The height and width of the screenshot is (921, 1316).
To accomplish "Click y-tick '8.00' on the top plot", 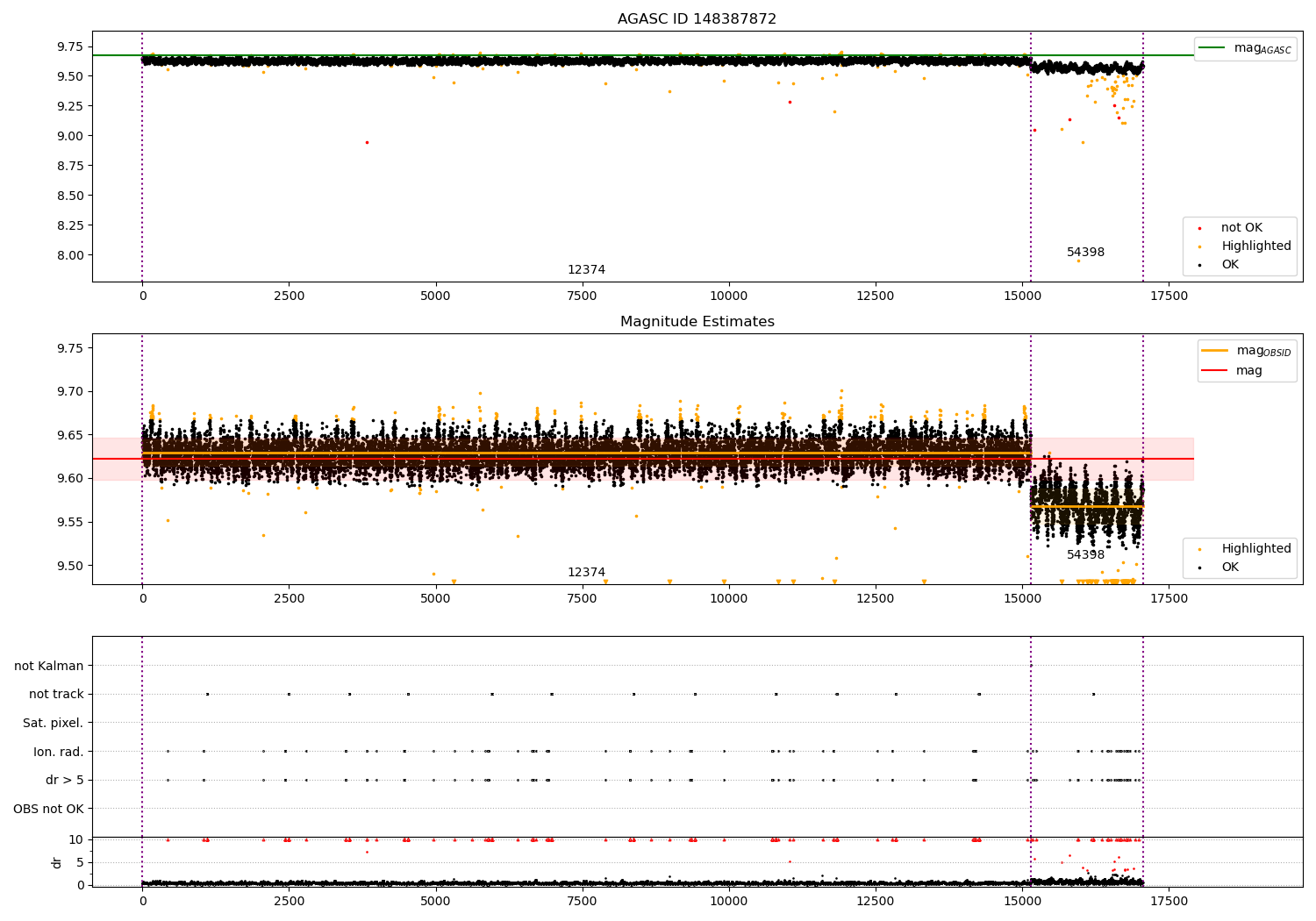I will 69,255.
